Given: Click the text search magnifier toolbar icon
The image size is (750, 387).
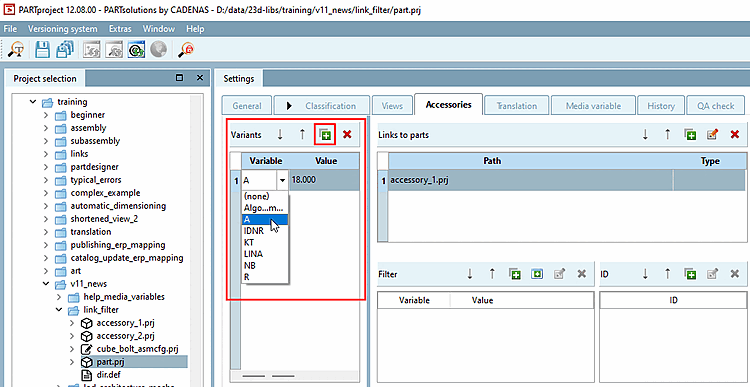Looking at the screenshot, I should point(17,49).
